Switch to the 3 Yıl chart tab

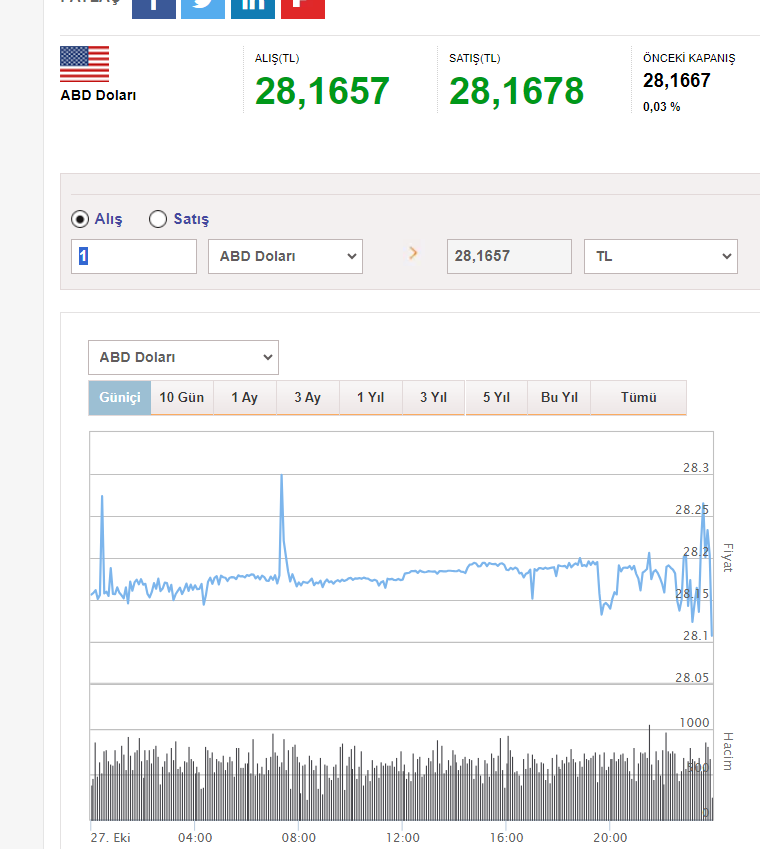(433, 397)
